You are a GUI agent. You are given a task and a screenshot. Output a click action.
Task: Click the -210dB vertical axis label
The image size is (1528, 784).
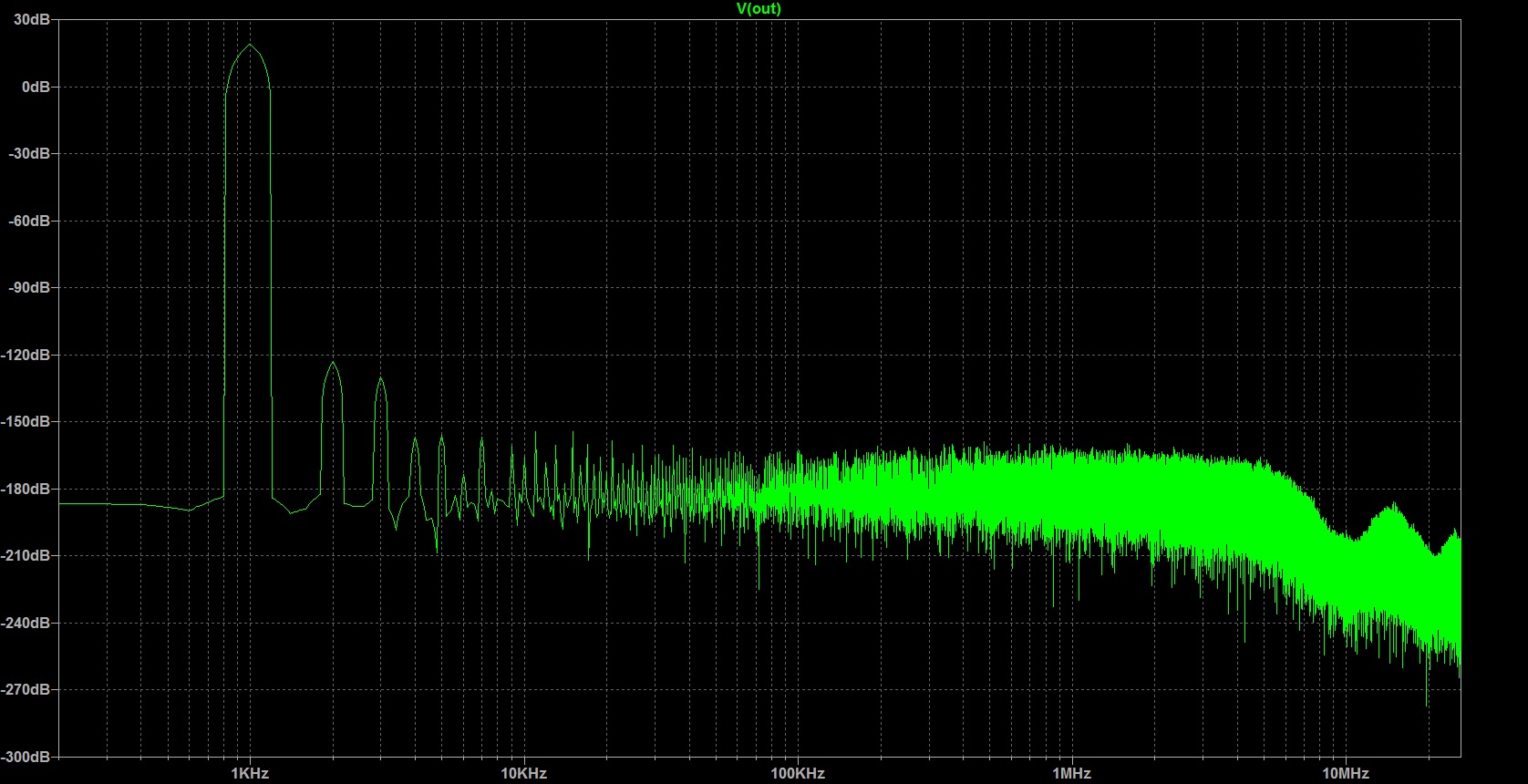pyautogui.click(x=26, y=555)
